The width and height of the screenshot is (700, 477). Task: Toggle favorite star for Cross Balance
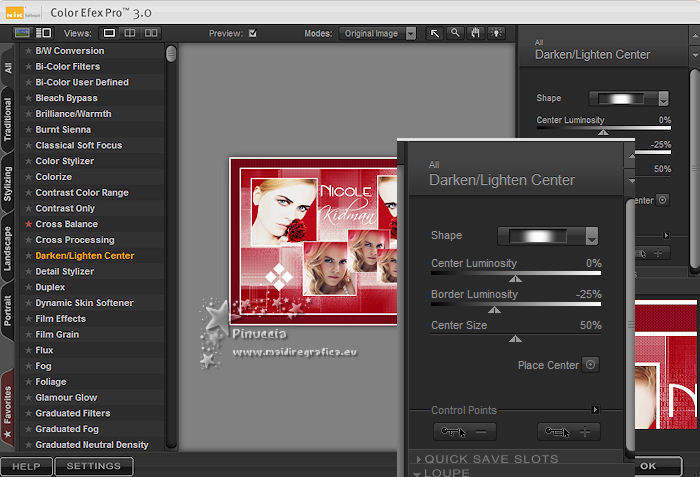(x=29, y=224)
